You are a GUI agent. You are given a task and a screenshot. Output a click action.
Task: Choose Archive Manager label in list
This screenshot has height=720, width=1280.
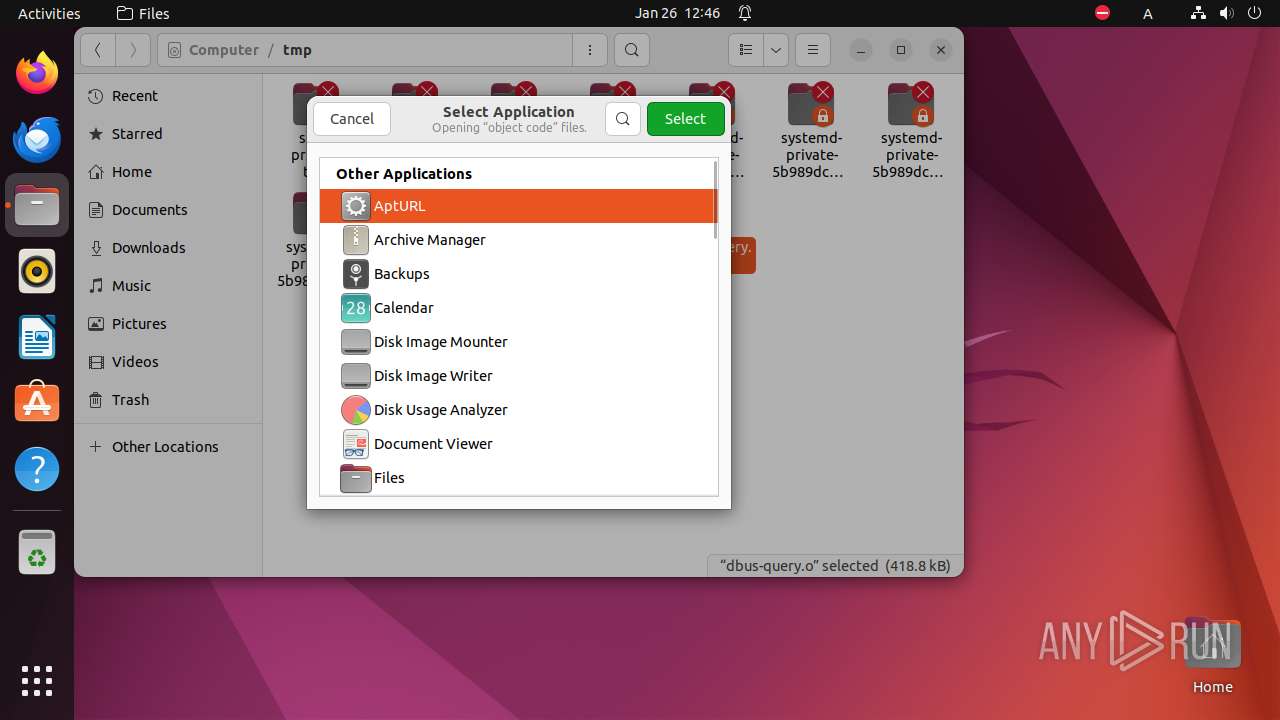430,240
